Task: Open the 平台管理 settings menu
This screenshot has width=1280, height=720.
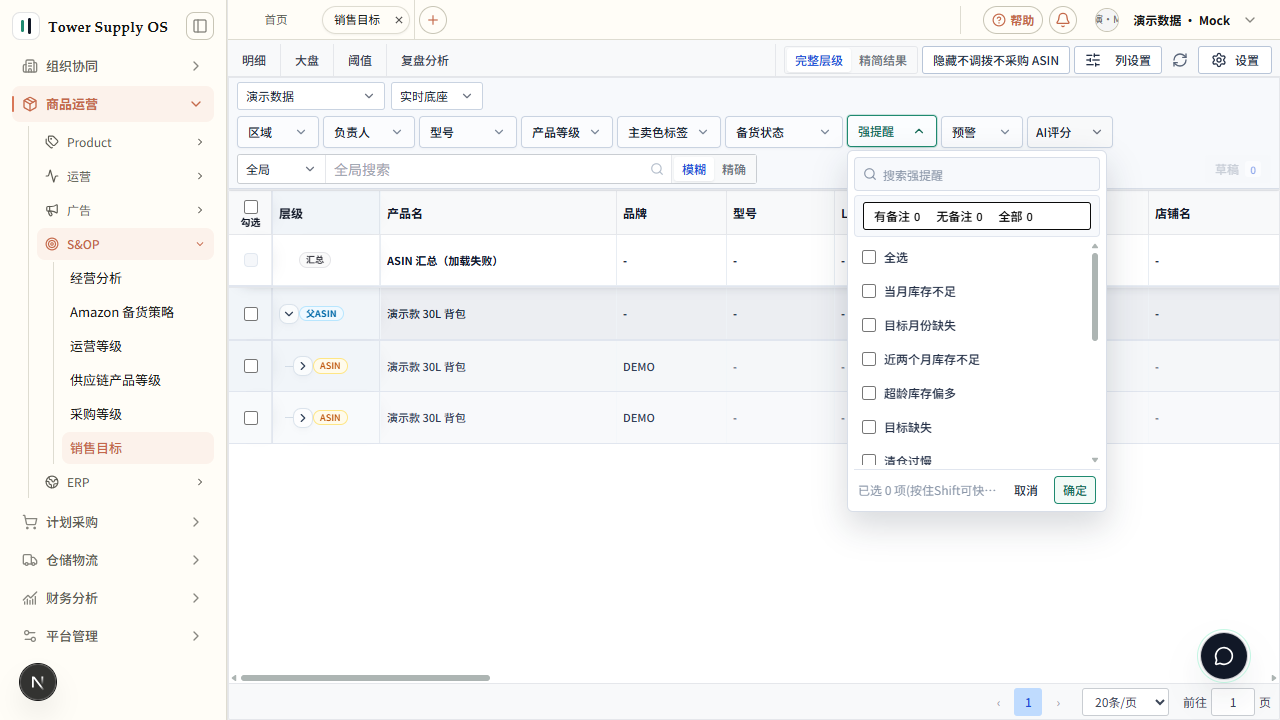Action: click(112, 636)
